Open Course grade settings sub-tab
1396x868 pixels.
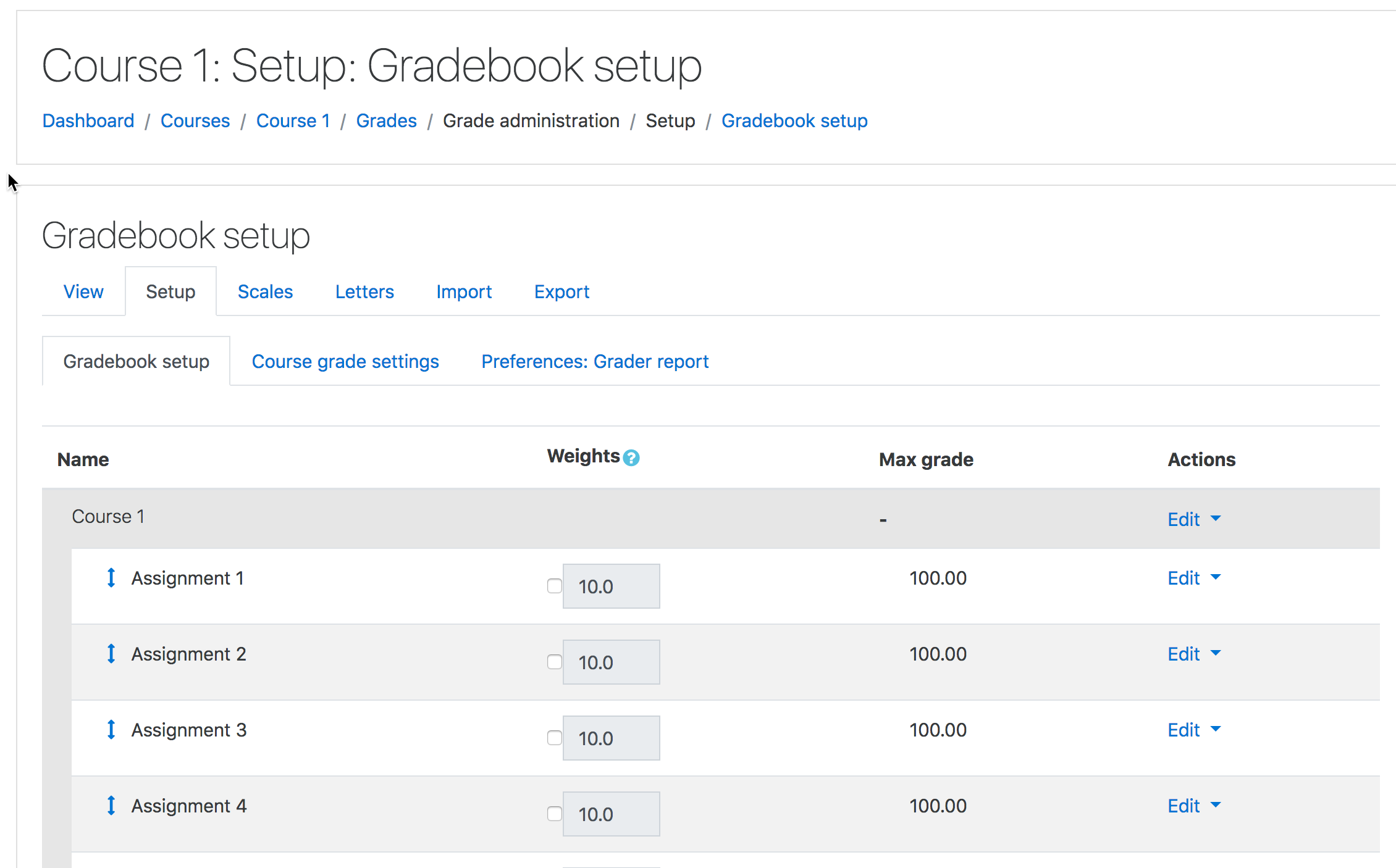pos(345,361)
